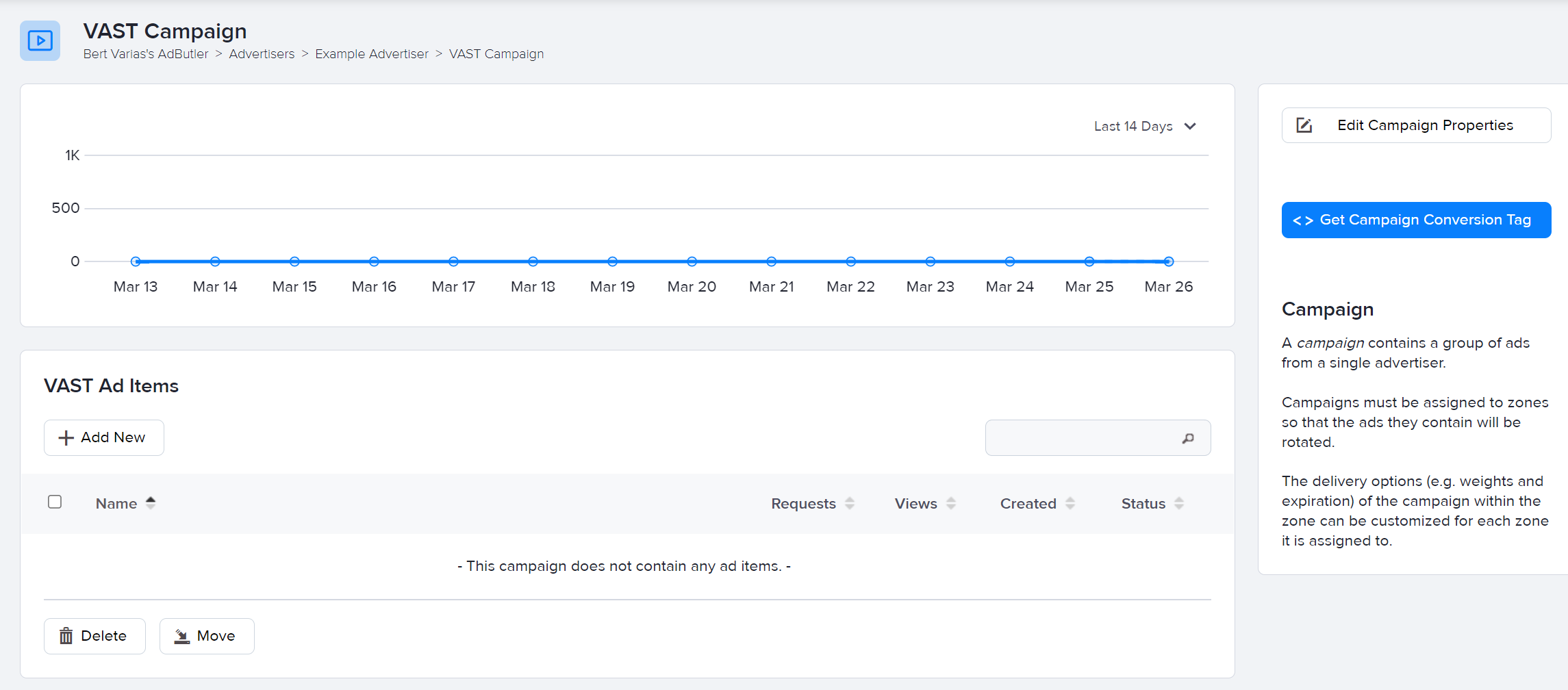Viewport: 1568px width, 690px height.
Task: Click the plus icon on Add New
Action: [x=65, y=437]
